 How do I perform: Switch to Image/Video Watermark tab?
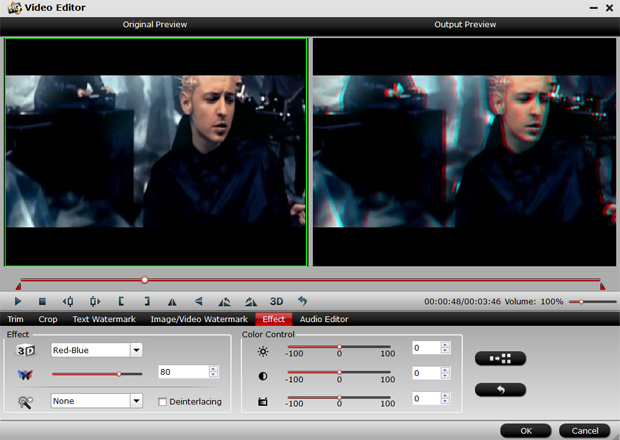coord(199,319)
